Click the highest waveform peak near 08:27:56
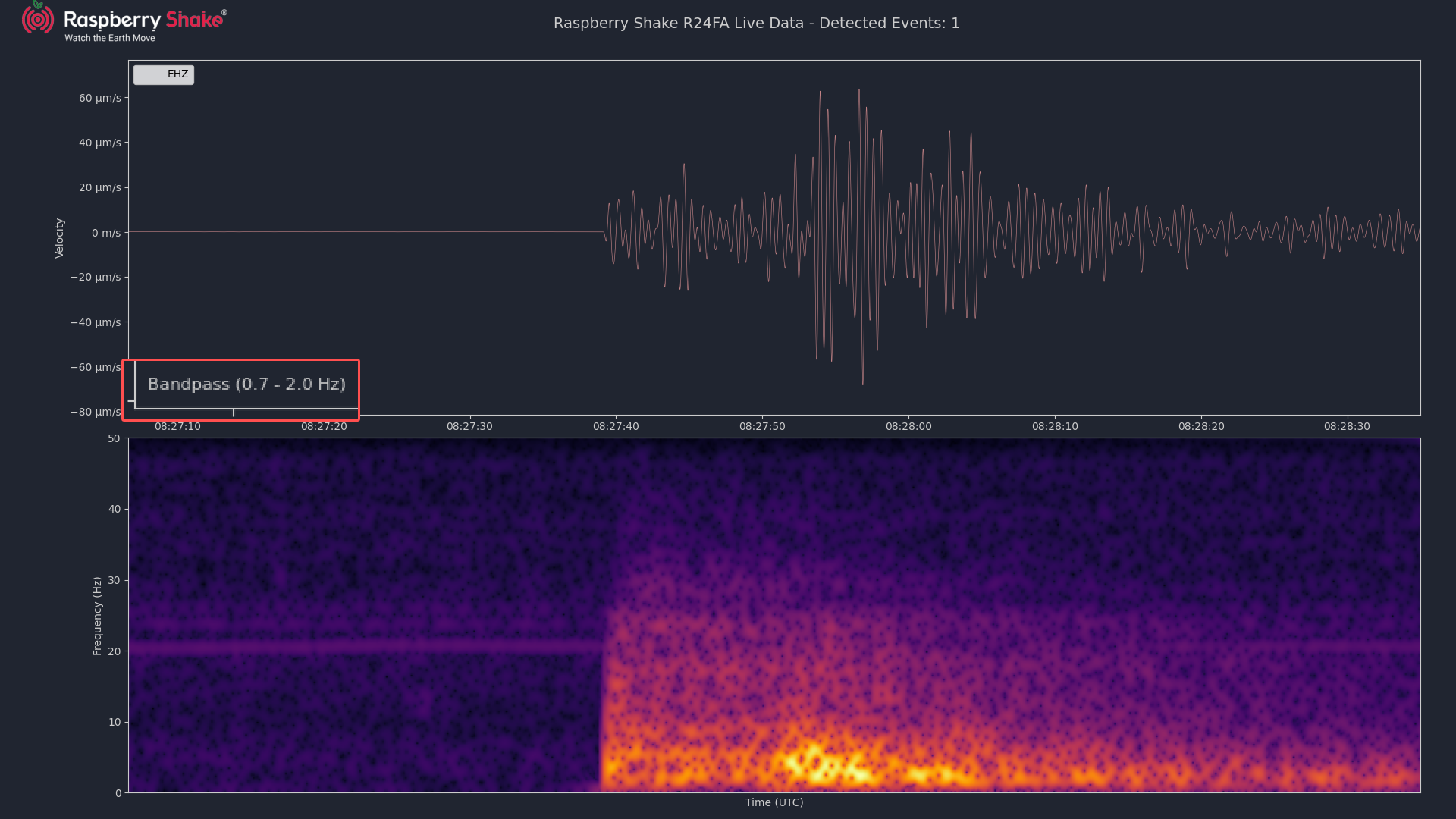Screen dimensions: 1456x819 pos(859,91)
